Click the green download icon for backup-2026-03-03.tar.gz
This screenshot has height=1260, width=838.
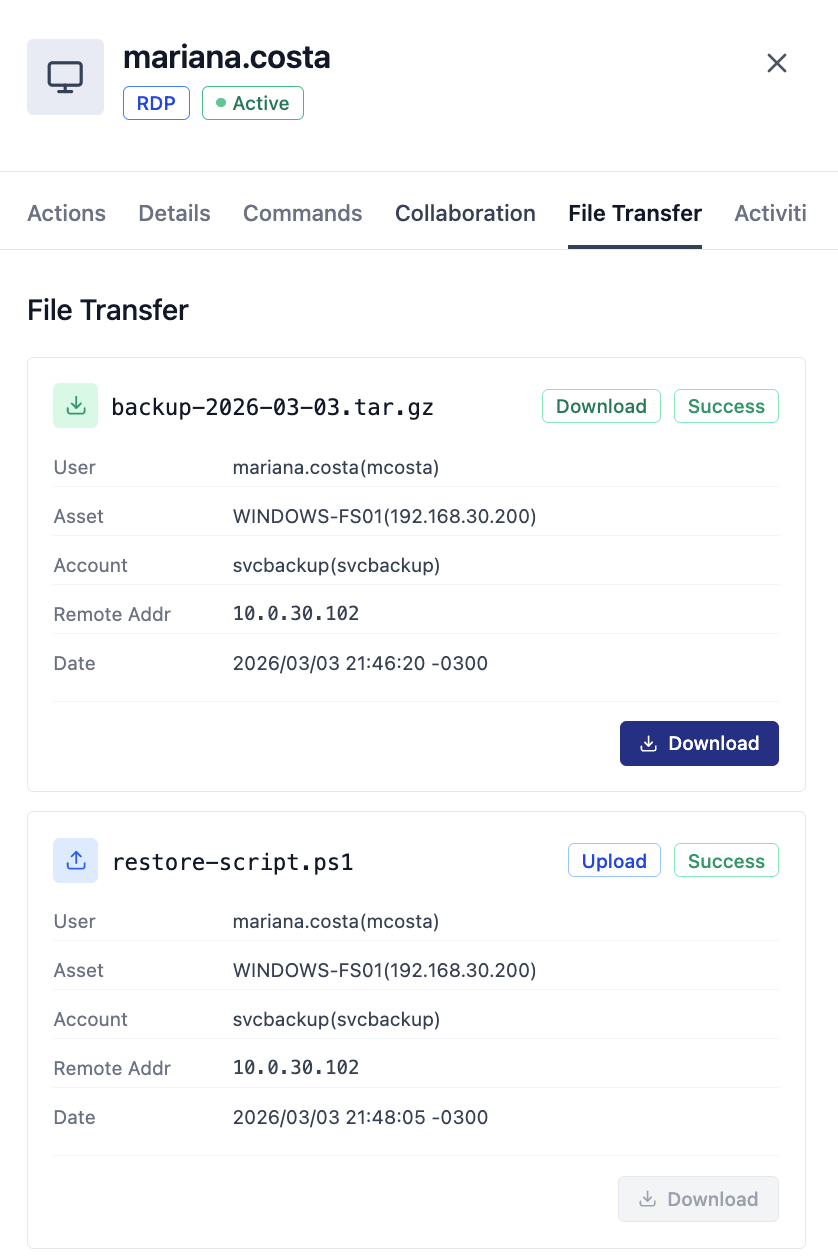pos(75,406)
